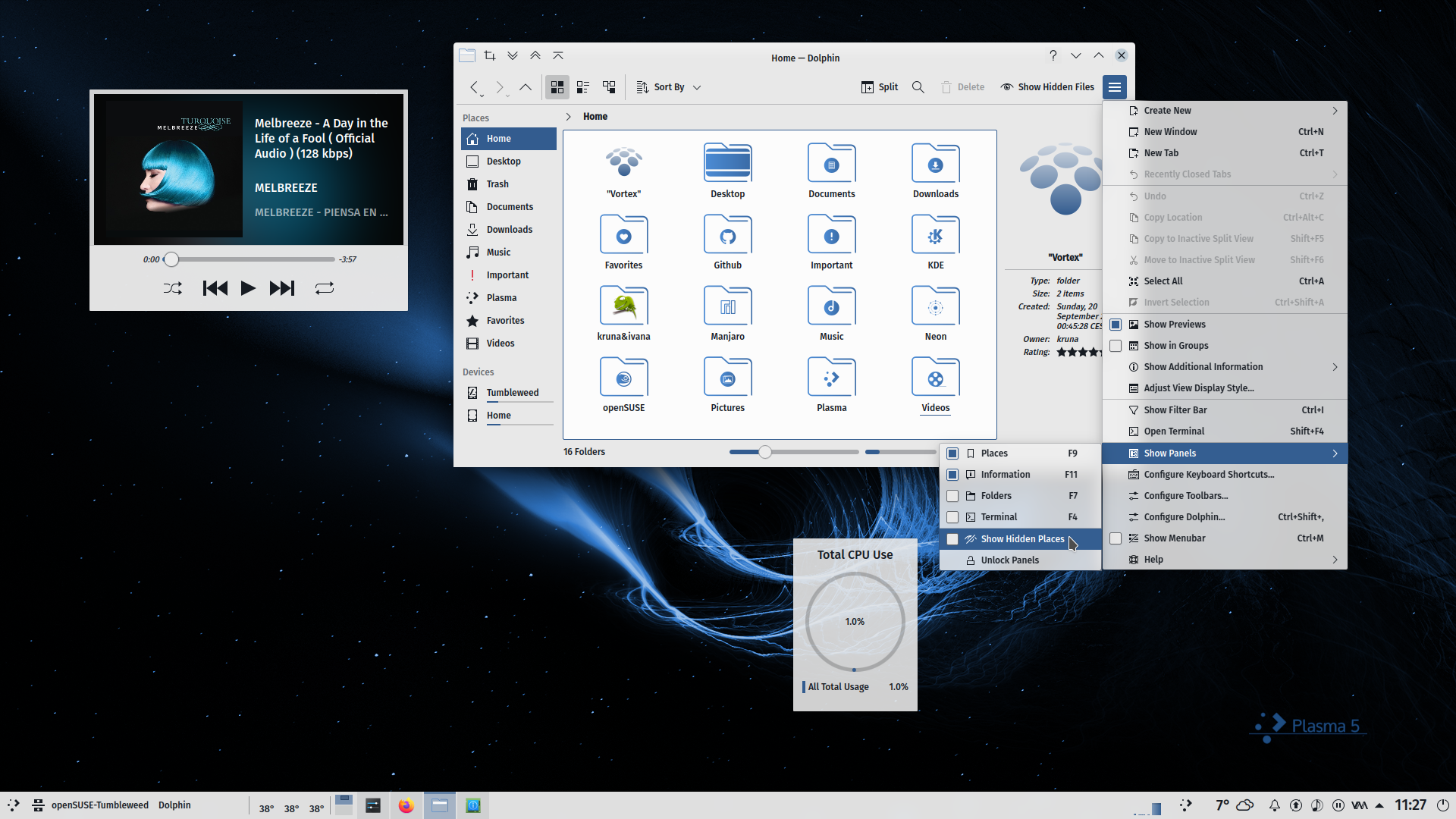
Task: Enable the Terminal panel
Action: coord(952,517)
